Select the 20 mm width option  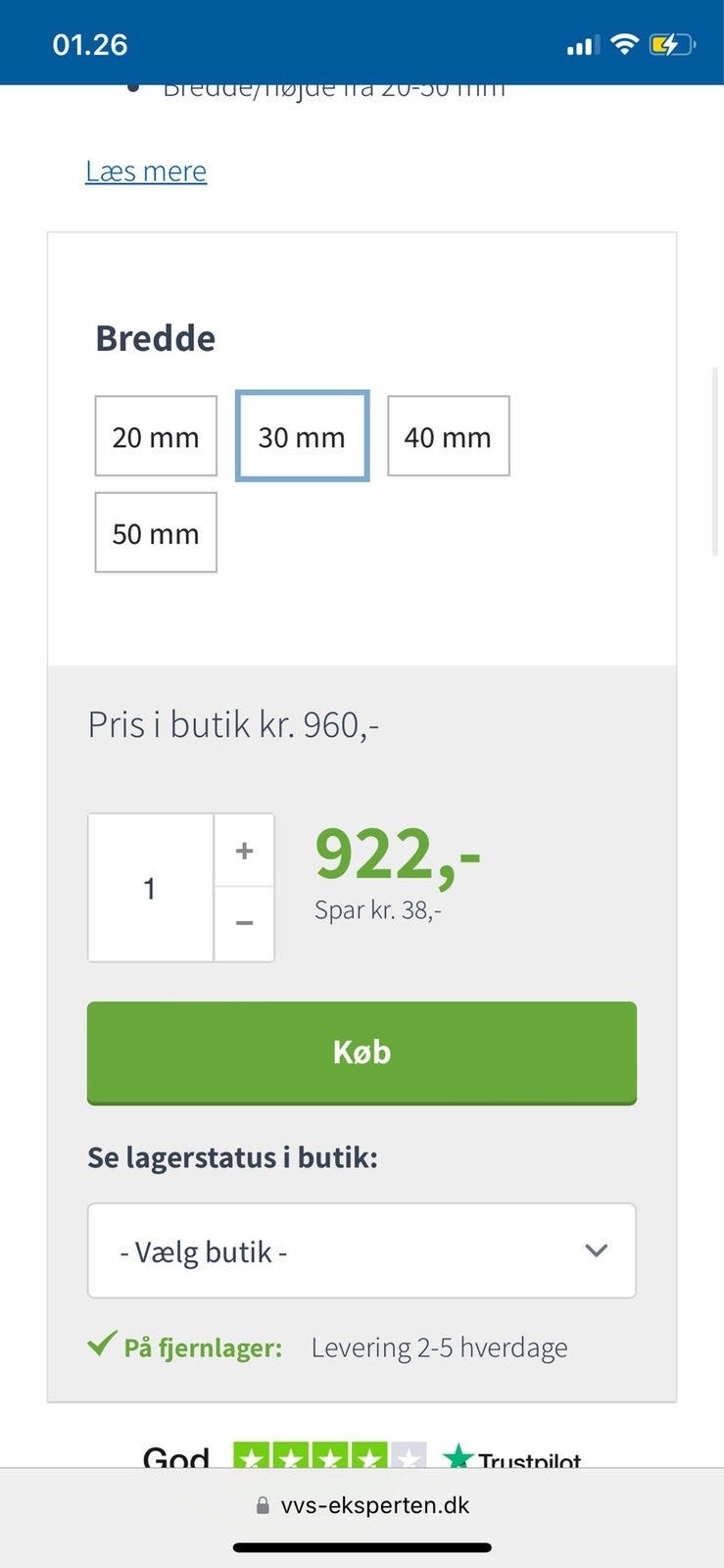click(x=156, y=436)
